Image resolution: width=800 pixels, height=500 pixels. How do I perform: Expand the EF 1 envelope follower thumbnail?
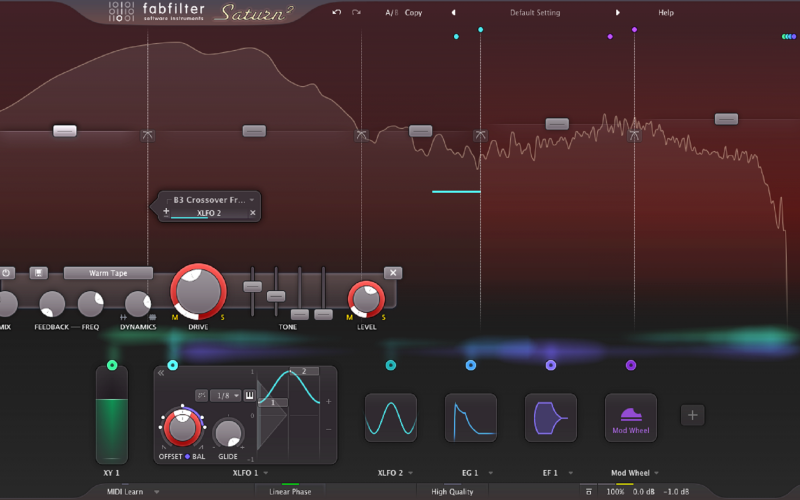coord(551,417)
